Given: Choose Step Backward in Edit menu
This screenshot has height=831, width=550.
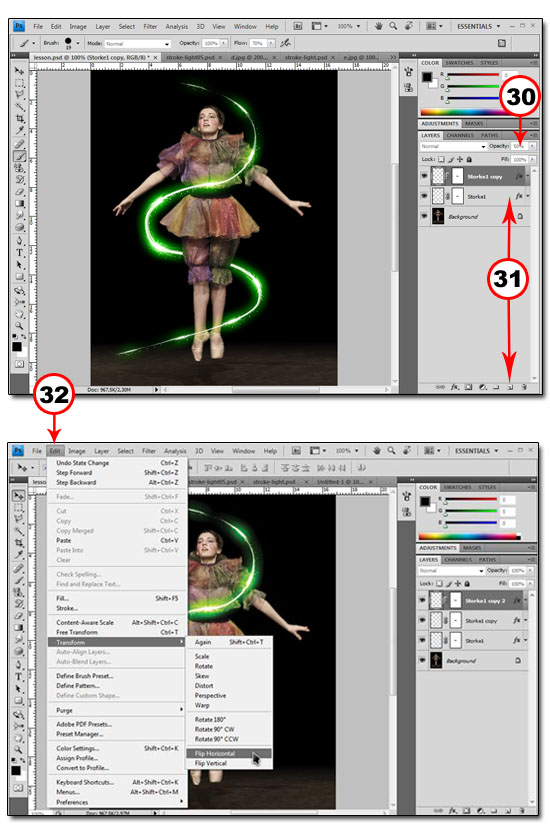Looking at the screenshot, I should (117, 482).
